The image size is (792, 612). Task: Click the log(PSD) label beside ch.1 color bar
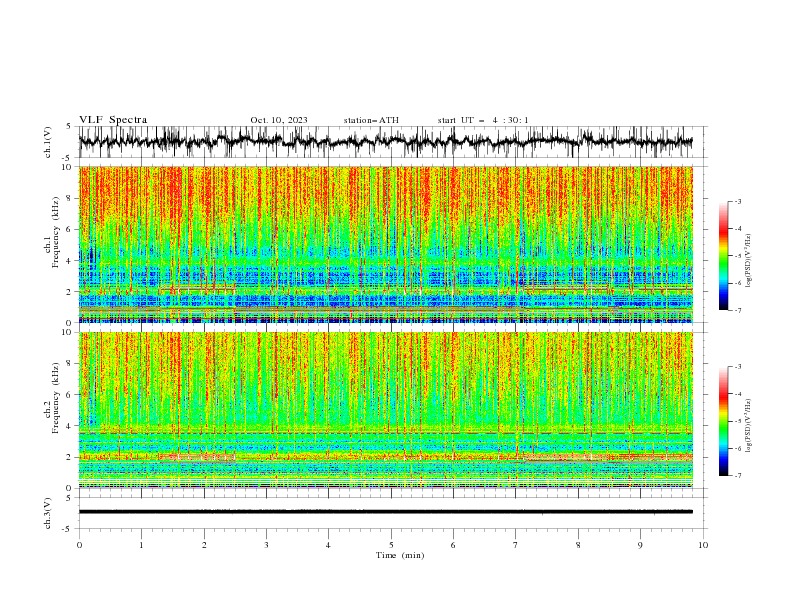tap(748, 261)
